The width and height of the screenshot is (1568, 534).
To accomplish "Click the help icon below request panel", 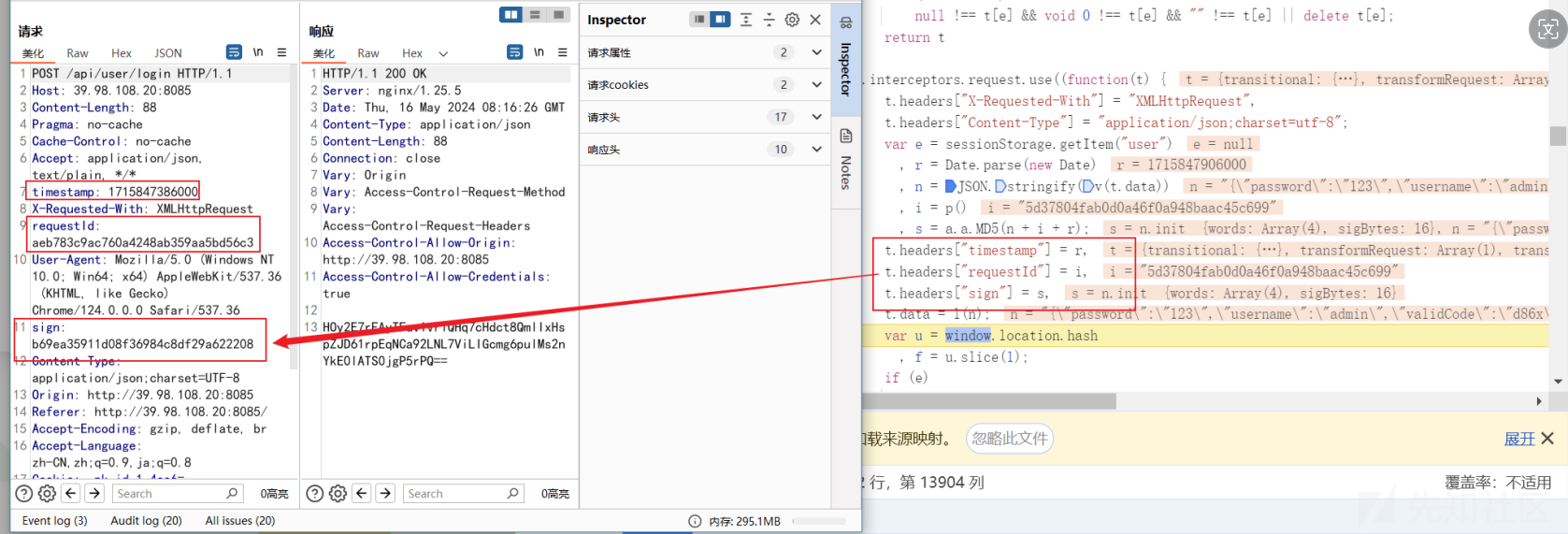I will pyautogui.click(x=24, y=493).
